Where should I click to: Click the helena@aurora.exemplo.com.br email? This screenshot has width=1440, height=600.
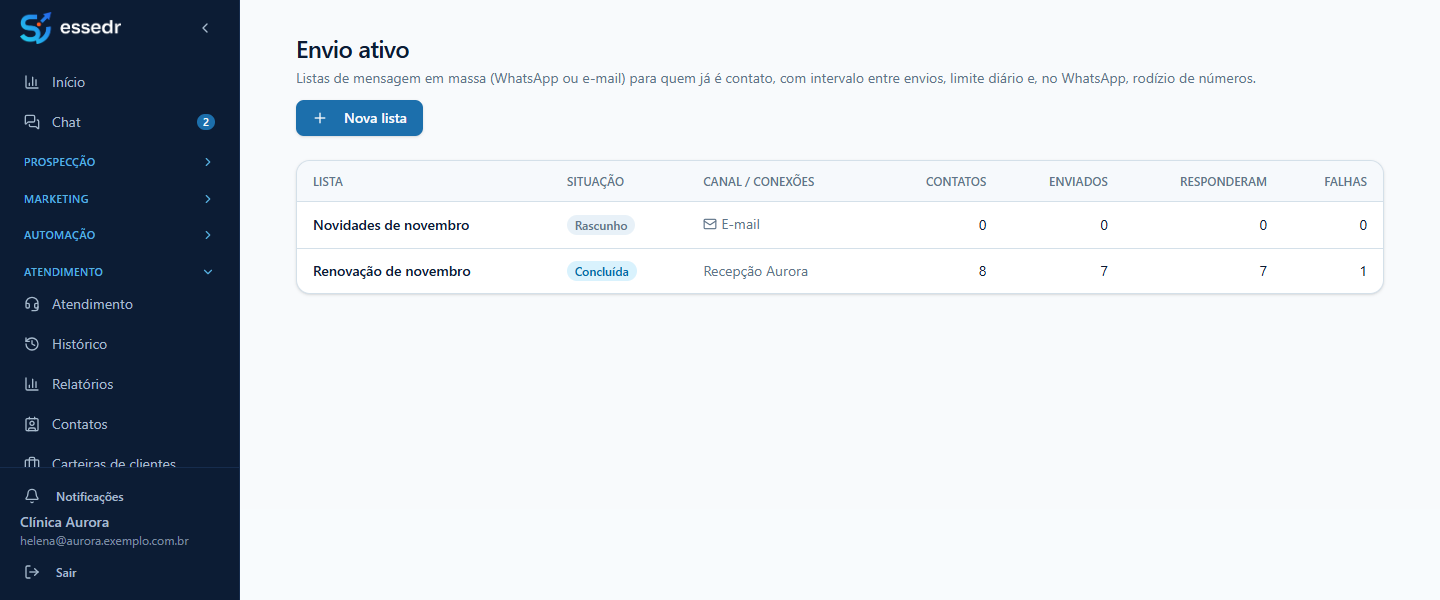tap(105, 541)
